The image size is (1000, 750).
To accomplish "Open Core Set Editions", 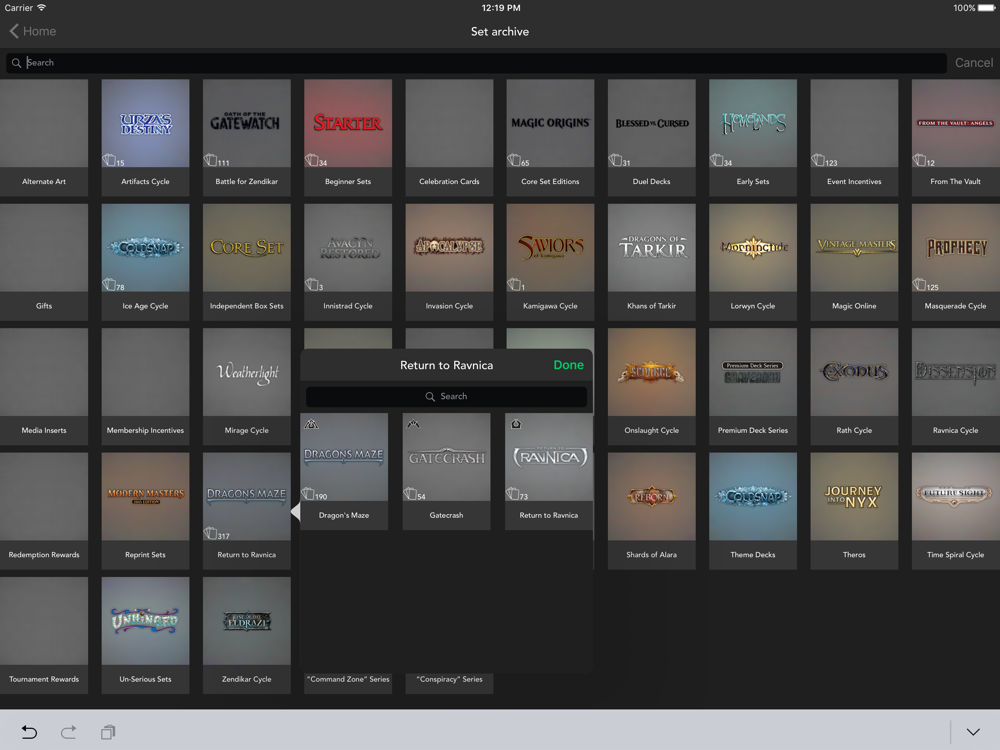I will [550, 138].
